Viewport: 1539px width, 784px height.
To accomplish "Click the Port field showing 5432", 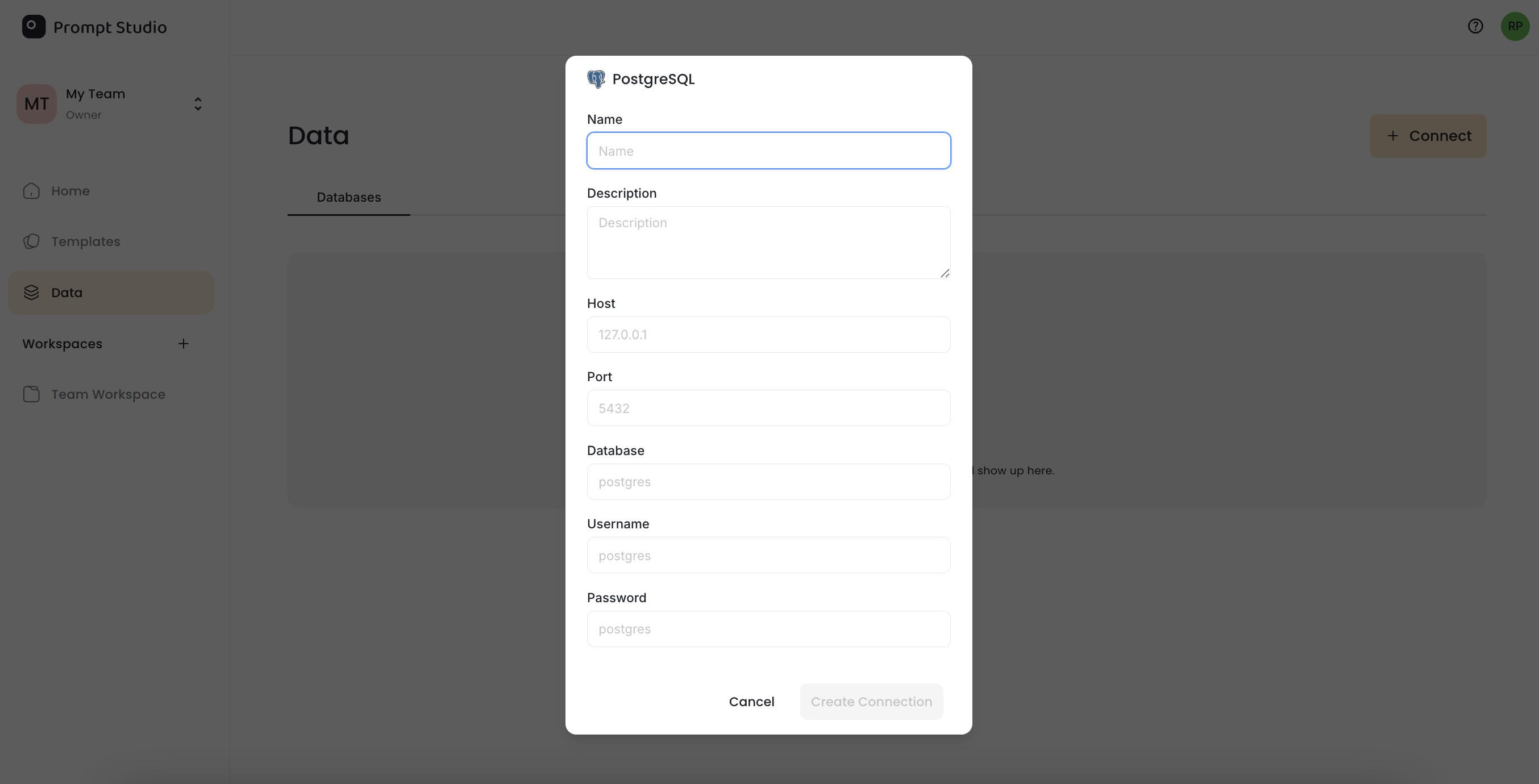I will click(x=768, y=408).
